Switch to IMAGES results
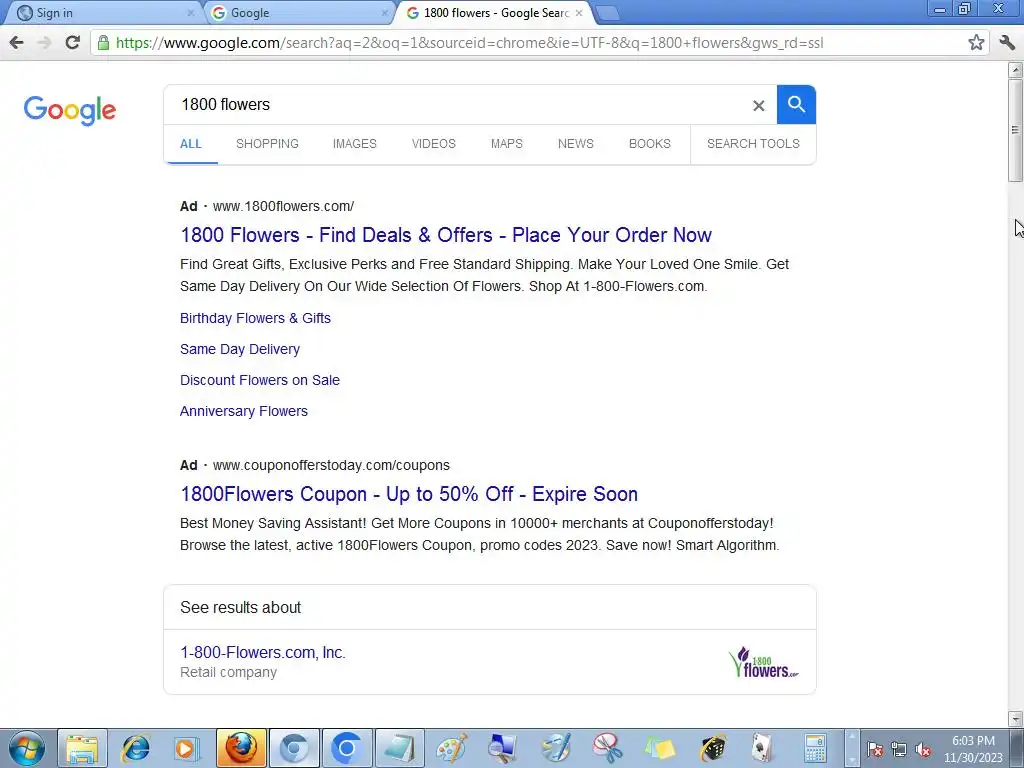 (355, 144)
